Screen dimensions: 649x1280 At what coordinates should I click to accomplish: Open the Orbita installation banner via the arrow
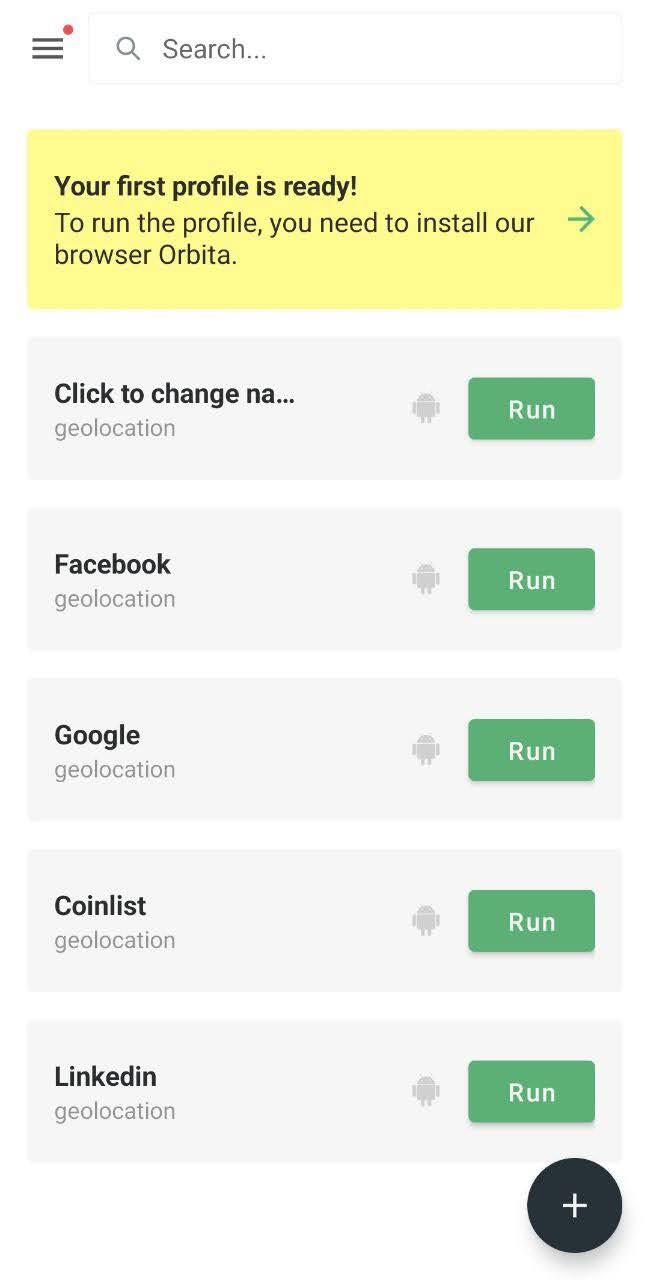pos(581,219)
